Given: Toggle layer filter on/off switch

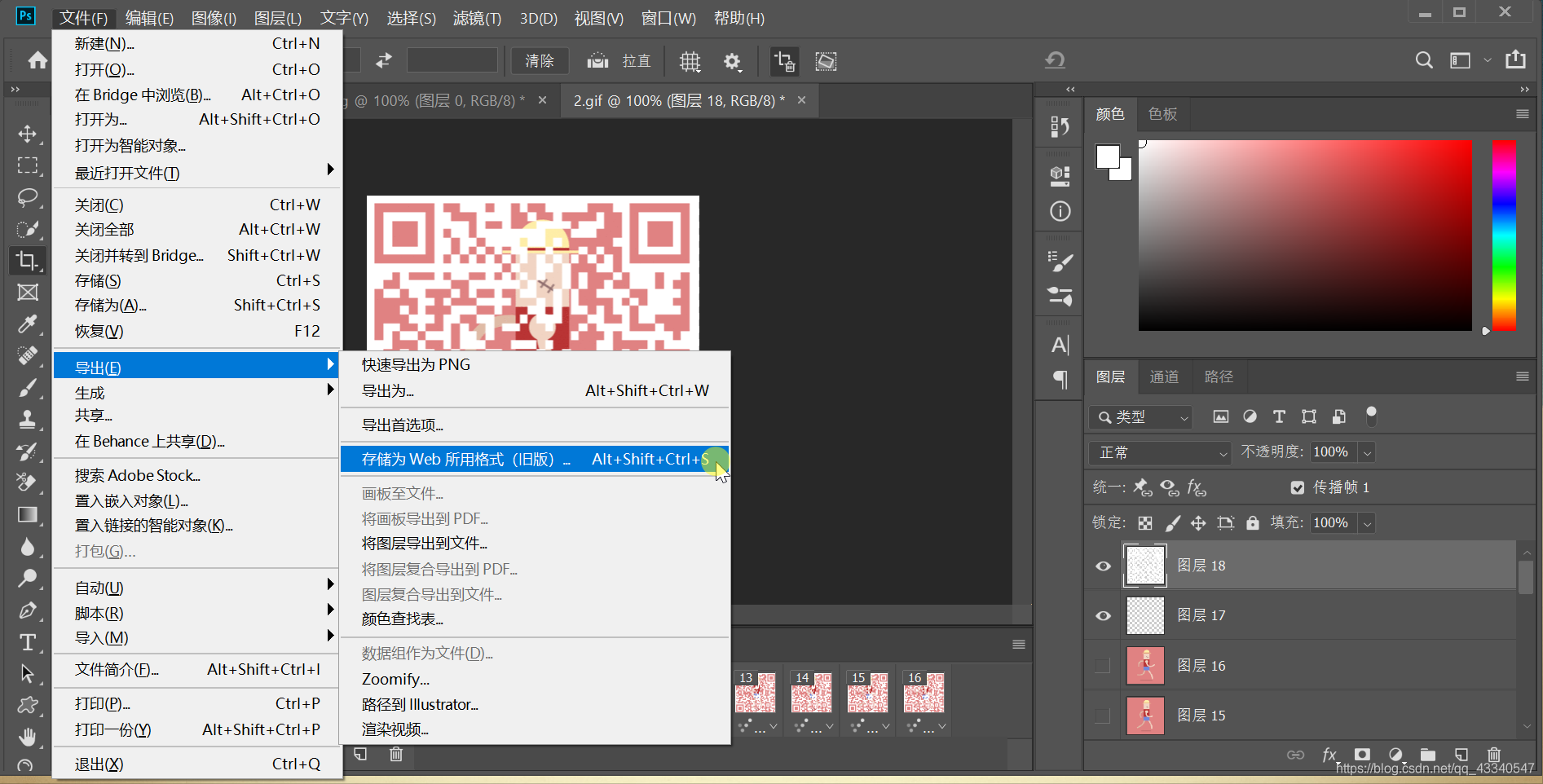Looking at the screenshot, I should (1371, 416).
